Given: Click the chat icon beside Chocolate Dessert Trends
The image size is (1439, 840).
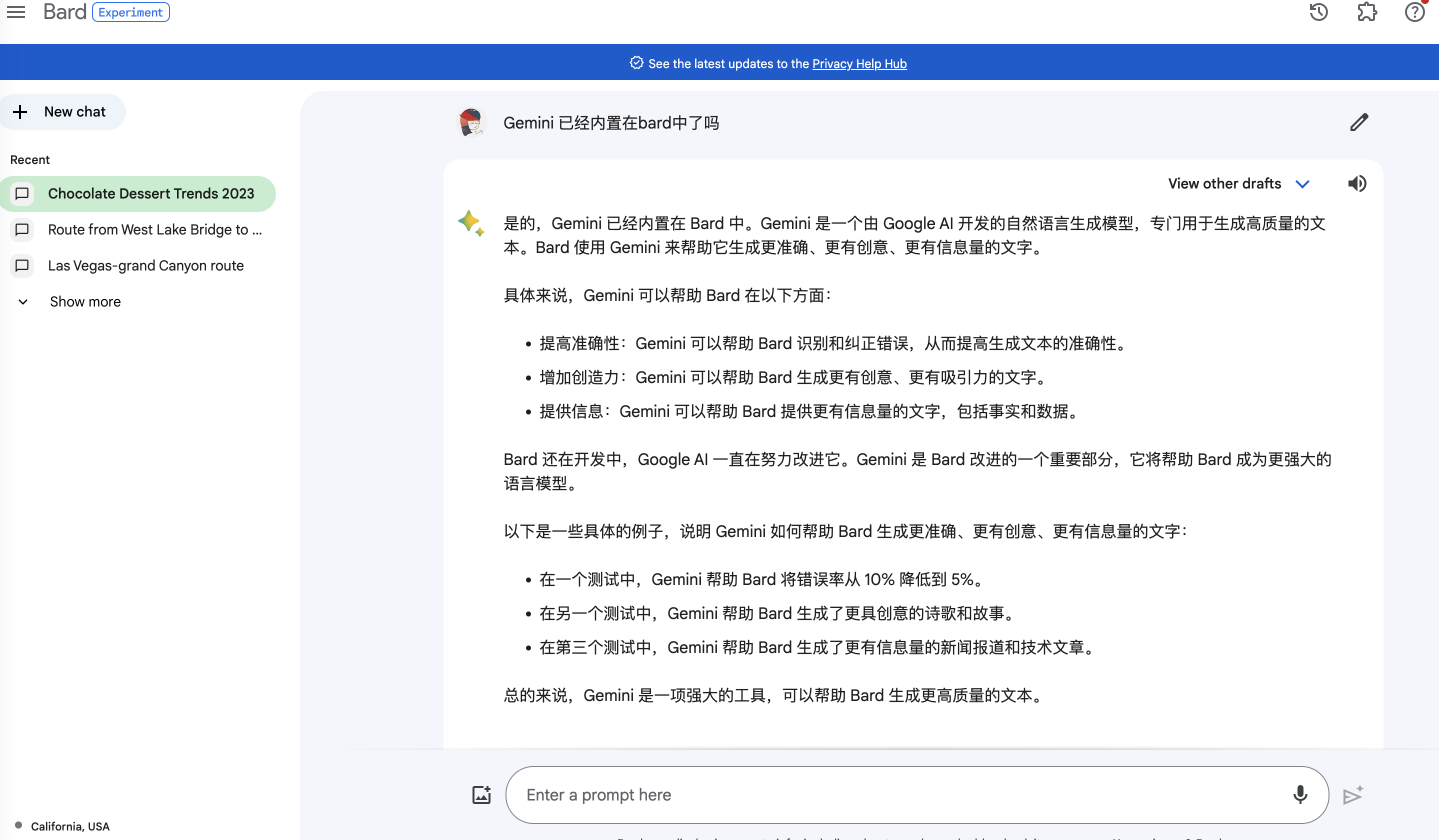Looking at the screenshot, I should click(21, 193).
